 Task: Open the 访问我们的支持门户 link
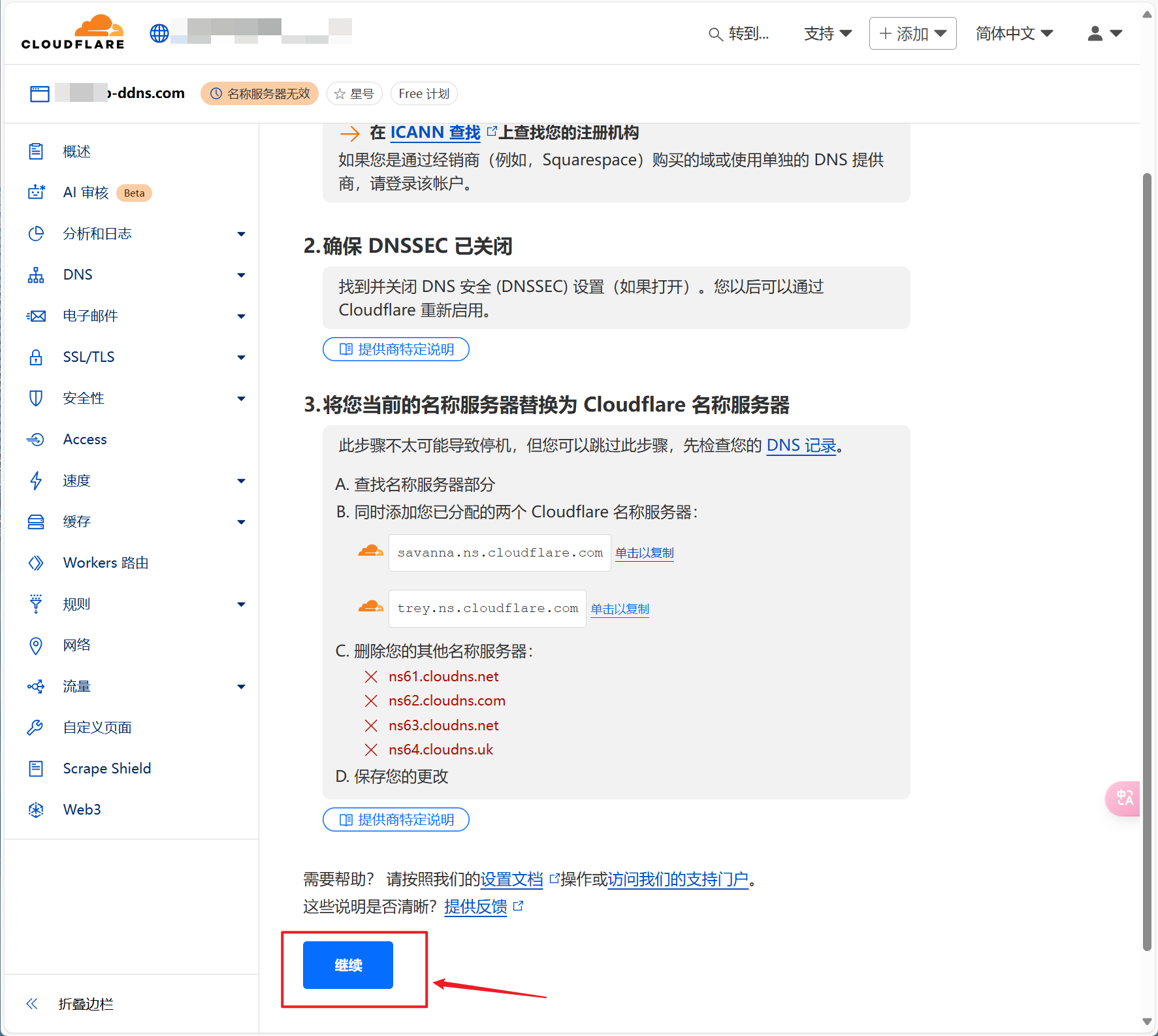(678, 880)
